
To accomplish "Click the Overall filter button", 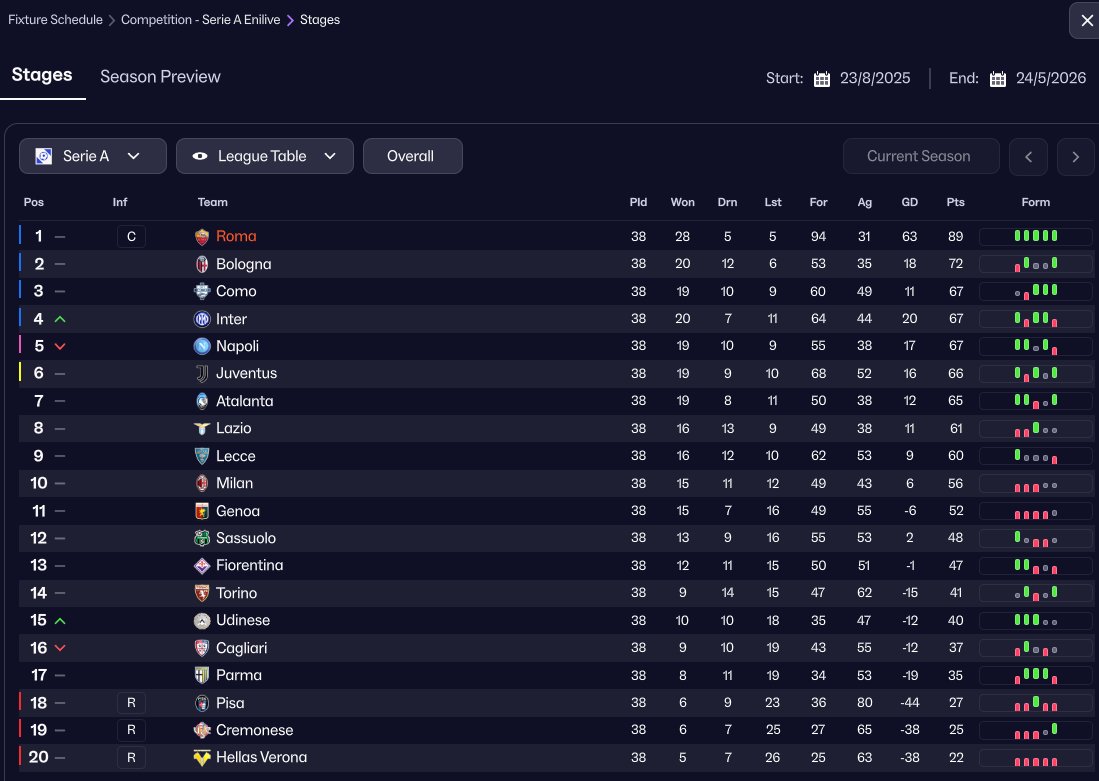I will coord(411,156).
